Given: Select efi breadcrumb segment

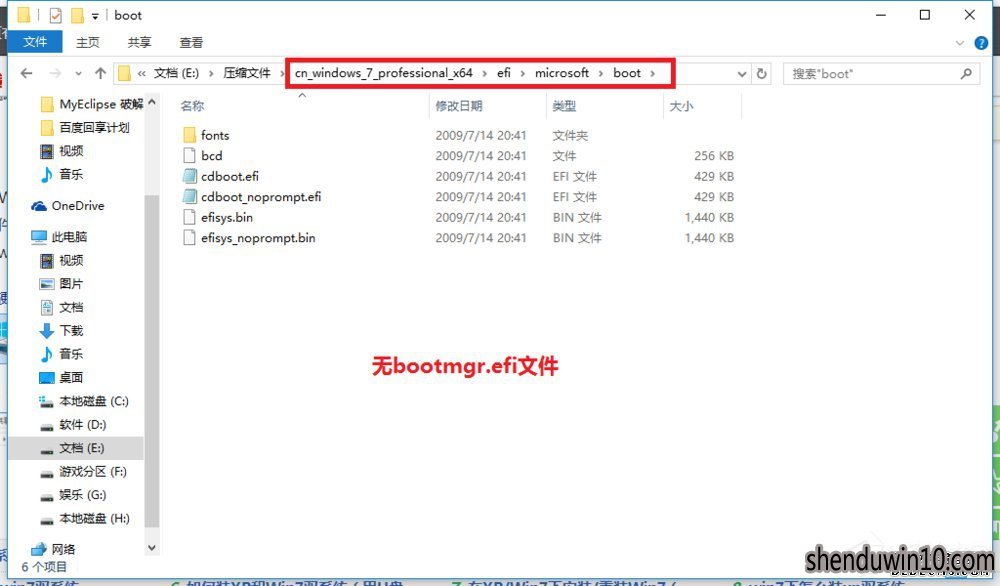Looking at the screenshot, I should click(x=504, y=73).
